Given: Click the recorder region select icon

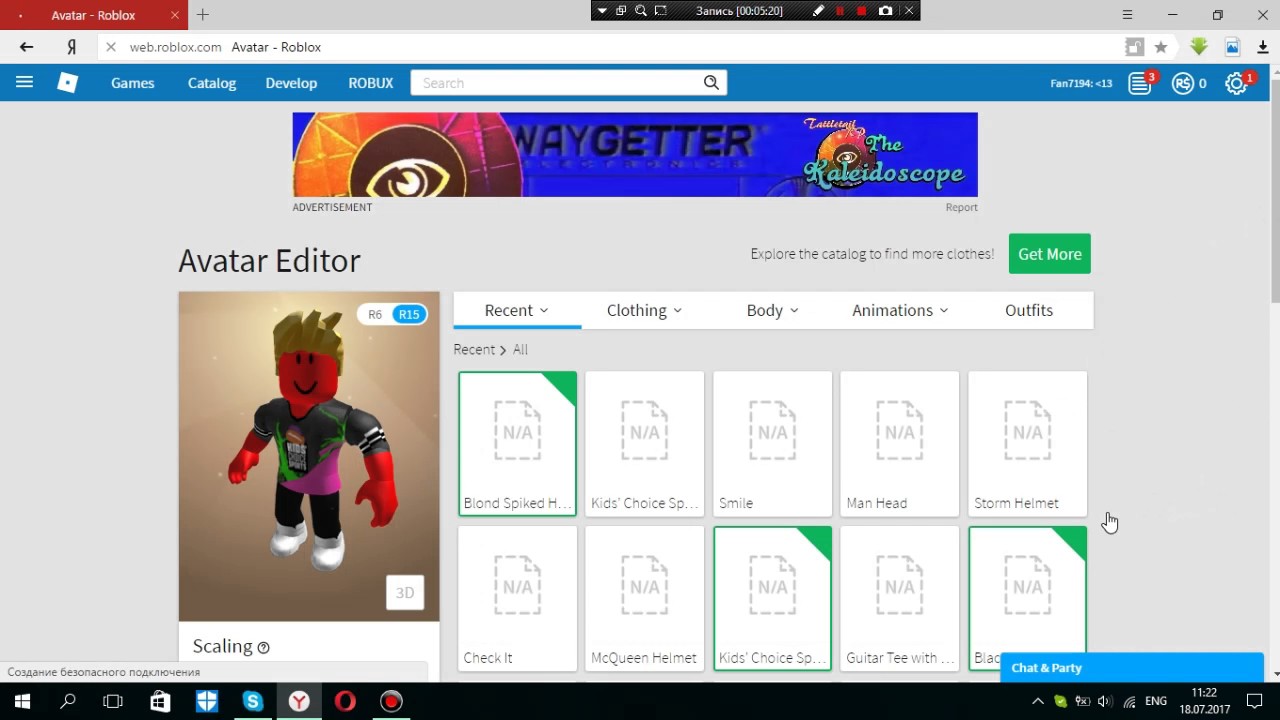Looking at the screenshot, I should 660,11.
